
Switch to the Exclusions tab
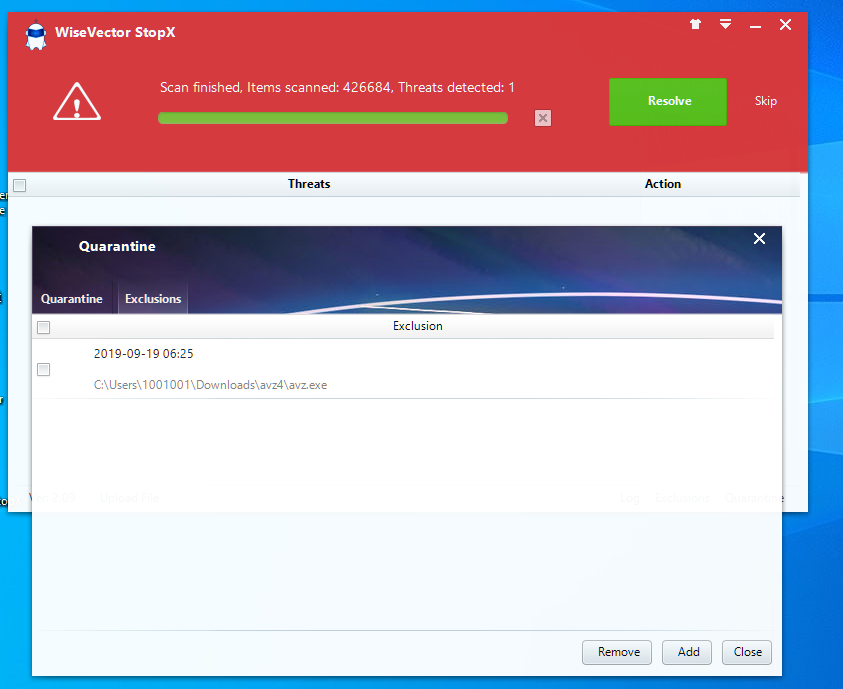153,298
